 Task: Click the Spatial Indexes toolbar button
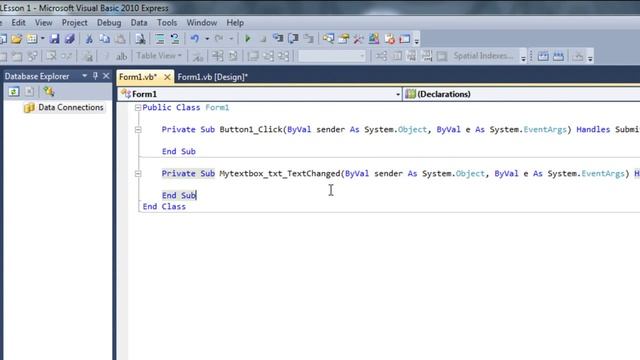click(x=483, y=56)
